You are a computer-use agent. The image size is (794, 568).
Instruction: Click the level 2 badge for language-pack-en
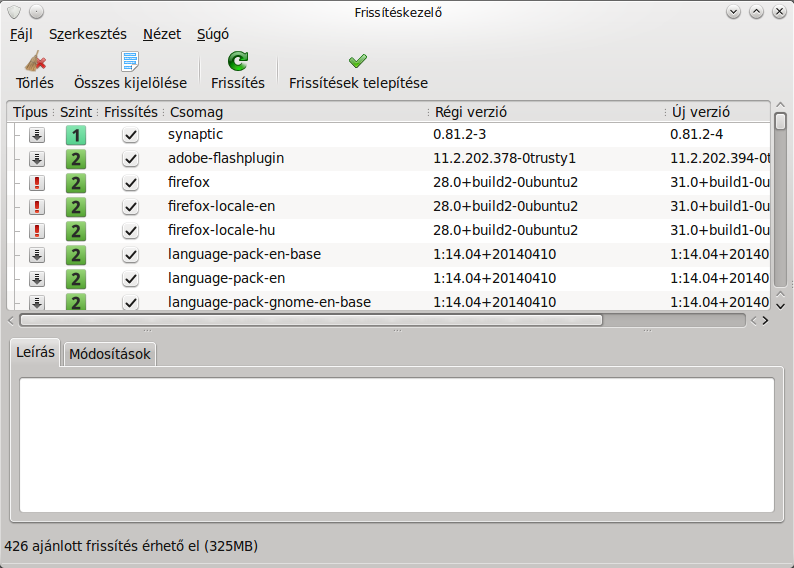[x=76, y=279]
